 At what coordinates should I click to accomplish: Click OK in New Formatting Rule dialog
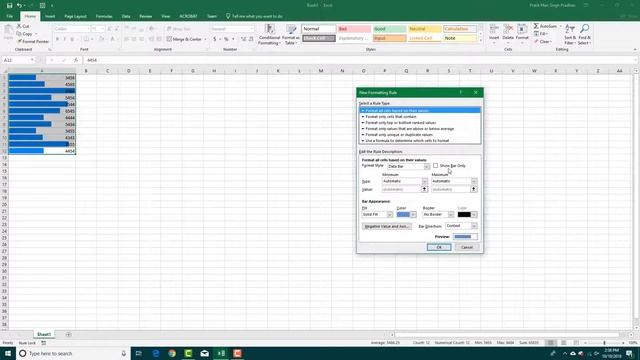(439, 247)
